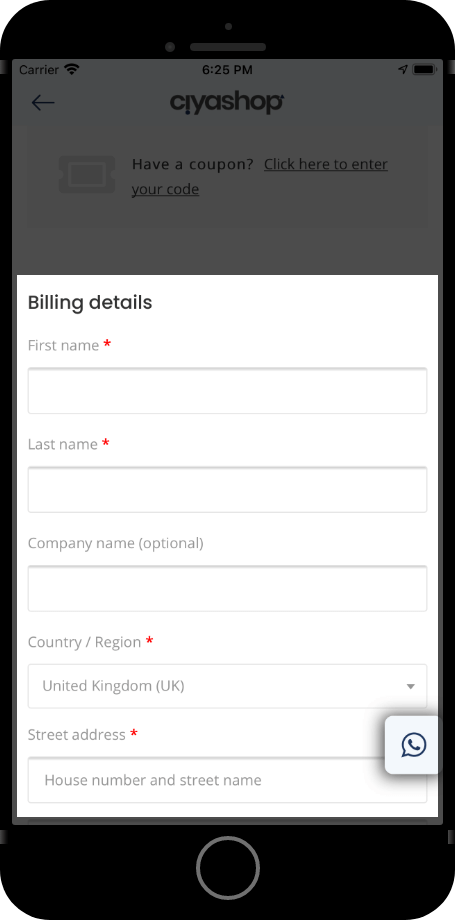Screen dimensions: 456x920
Task: Tap the ciyashop logo
Action: coord(227,103)
